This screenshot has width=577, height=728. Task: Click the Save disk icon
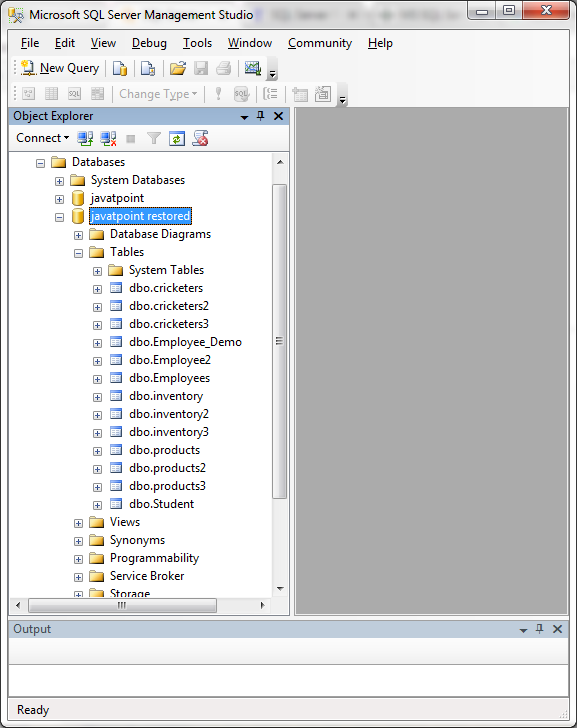coord(201,68)
